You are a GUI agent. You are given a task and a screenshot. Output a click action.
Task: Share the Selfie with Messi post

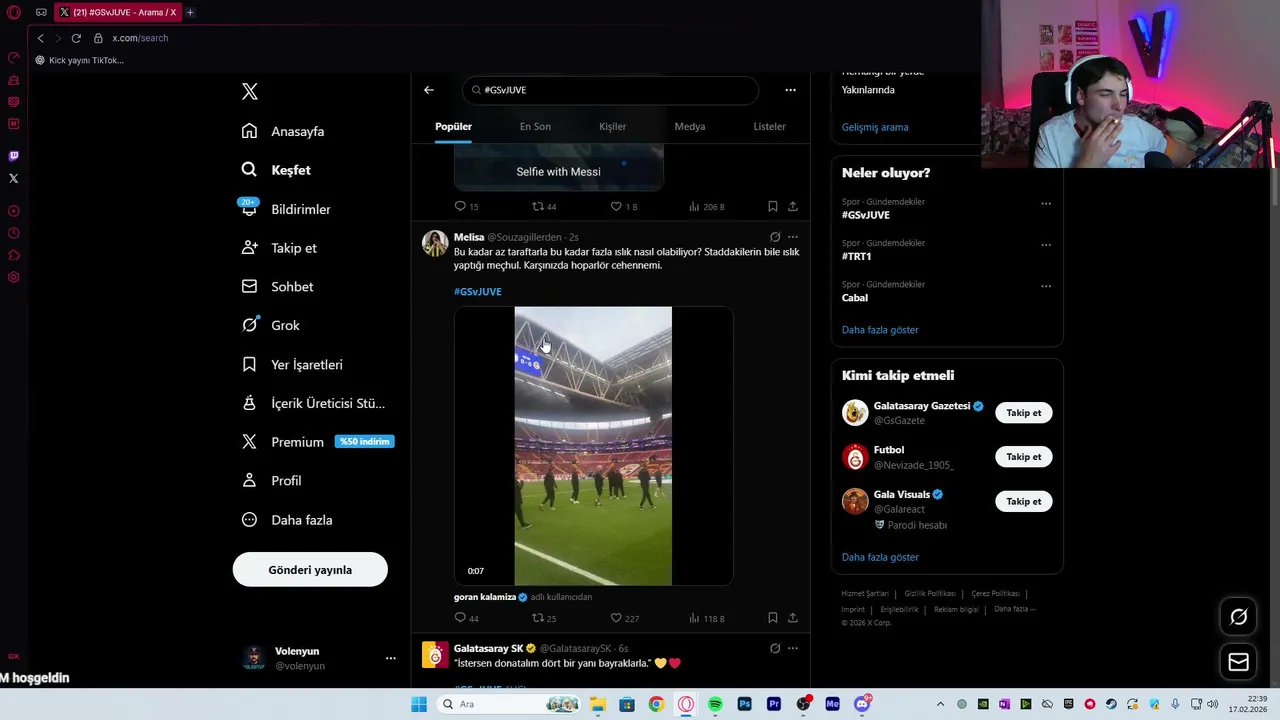point(793,206)
